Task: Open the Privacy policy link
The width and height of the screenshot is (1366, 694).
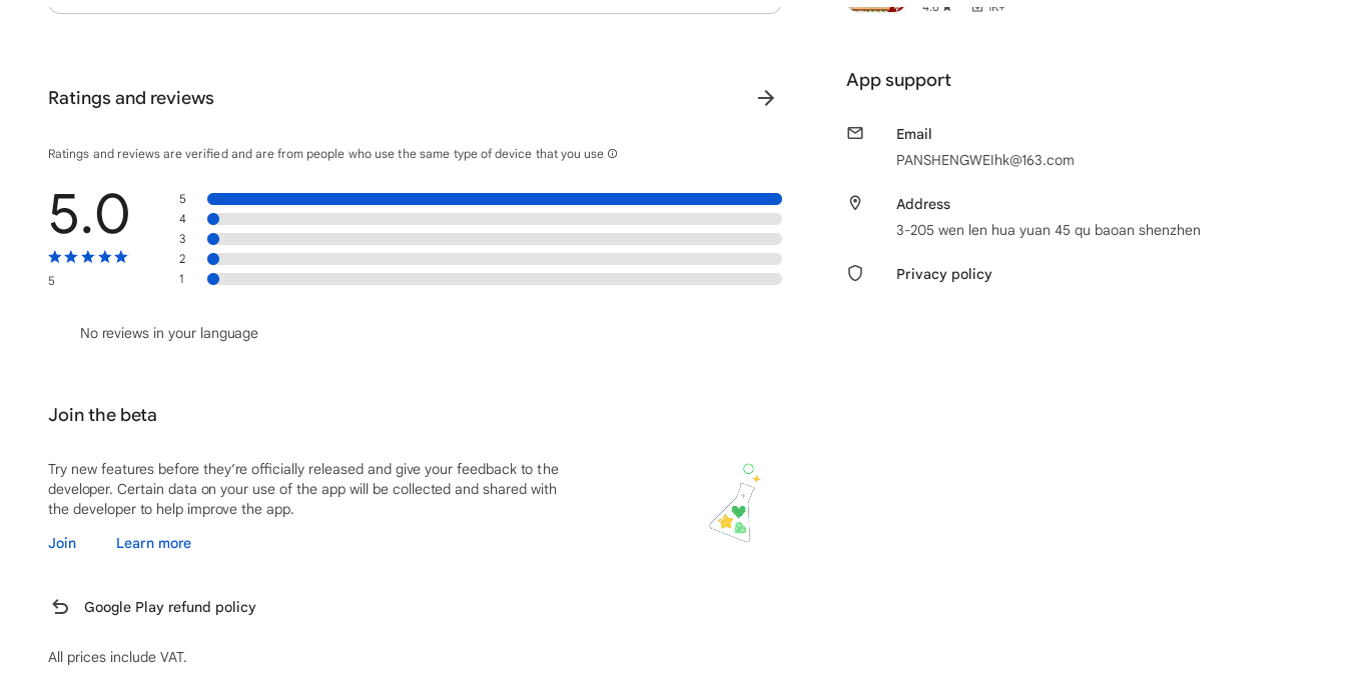Action: [944, 274]
